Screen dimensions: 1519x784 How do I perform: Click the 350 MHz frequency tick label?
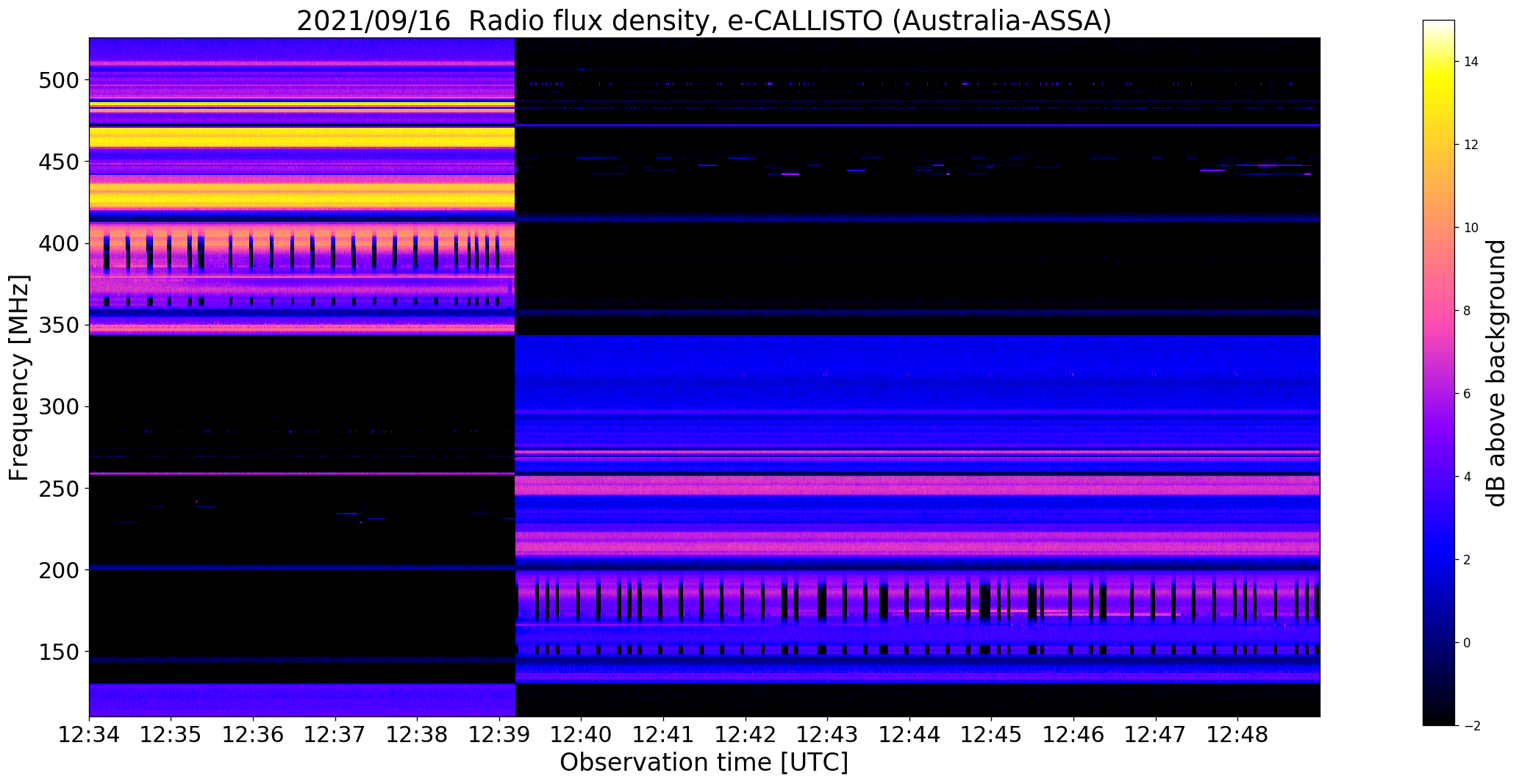58,325
